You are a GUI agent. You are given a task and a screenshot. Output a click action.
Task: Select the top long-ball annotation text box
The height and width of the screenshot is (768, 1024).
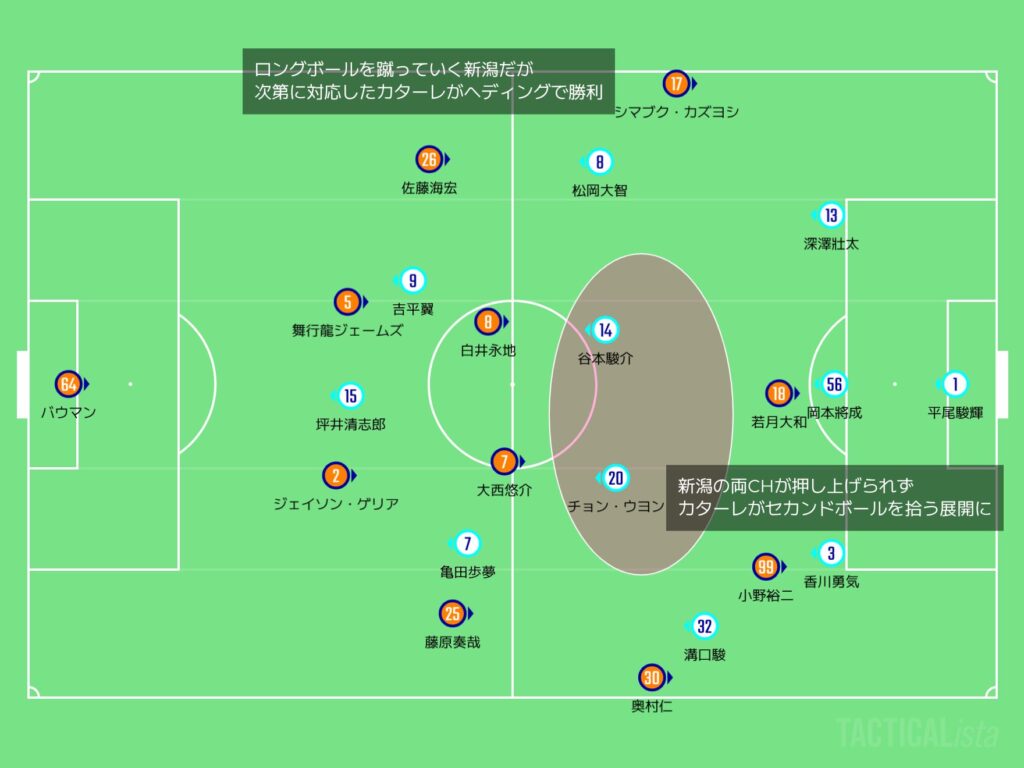428,81
